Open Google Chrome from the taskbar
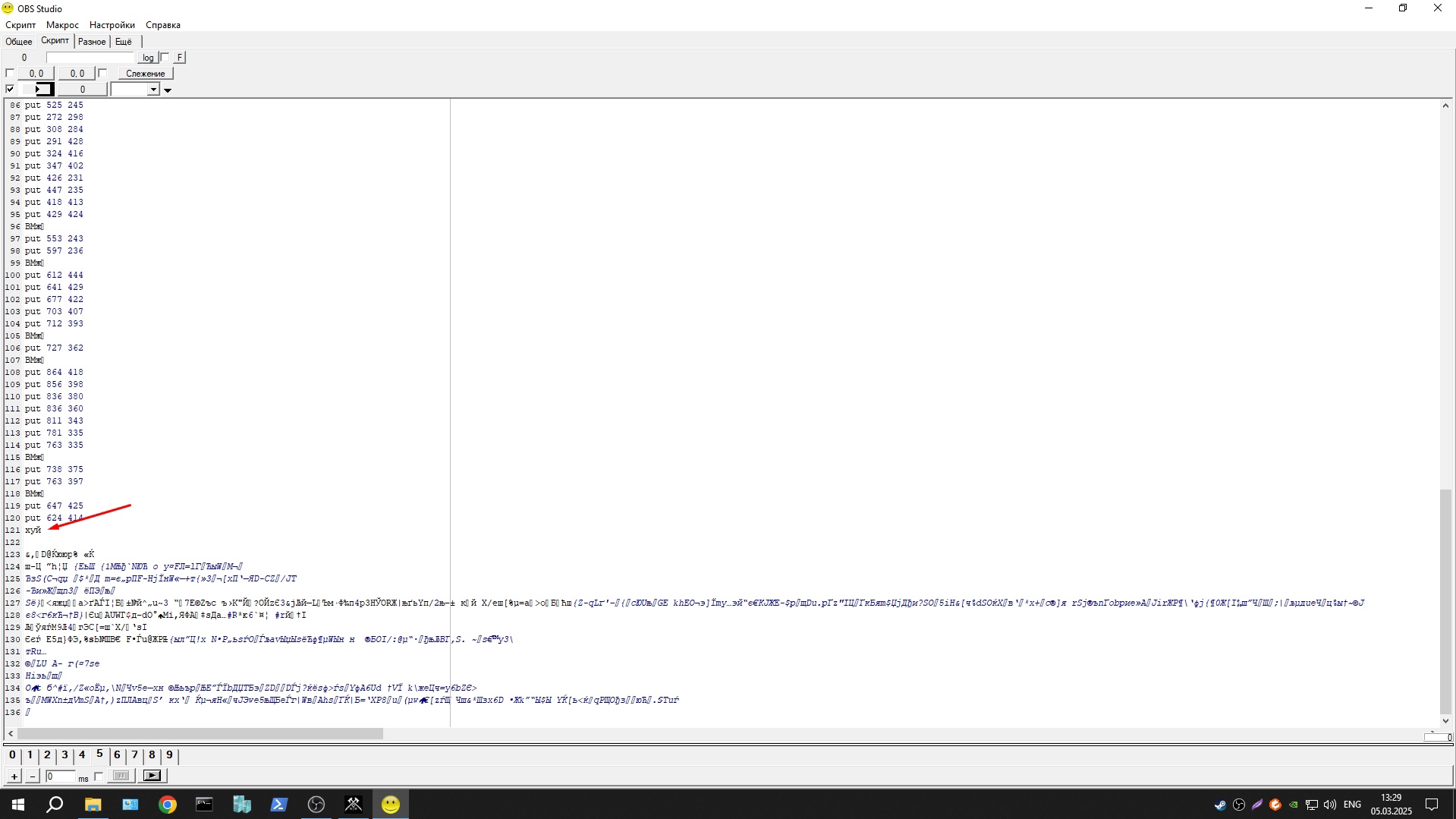This screenshot has height=819, width=1456. 167,805
